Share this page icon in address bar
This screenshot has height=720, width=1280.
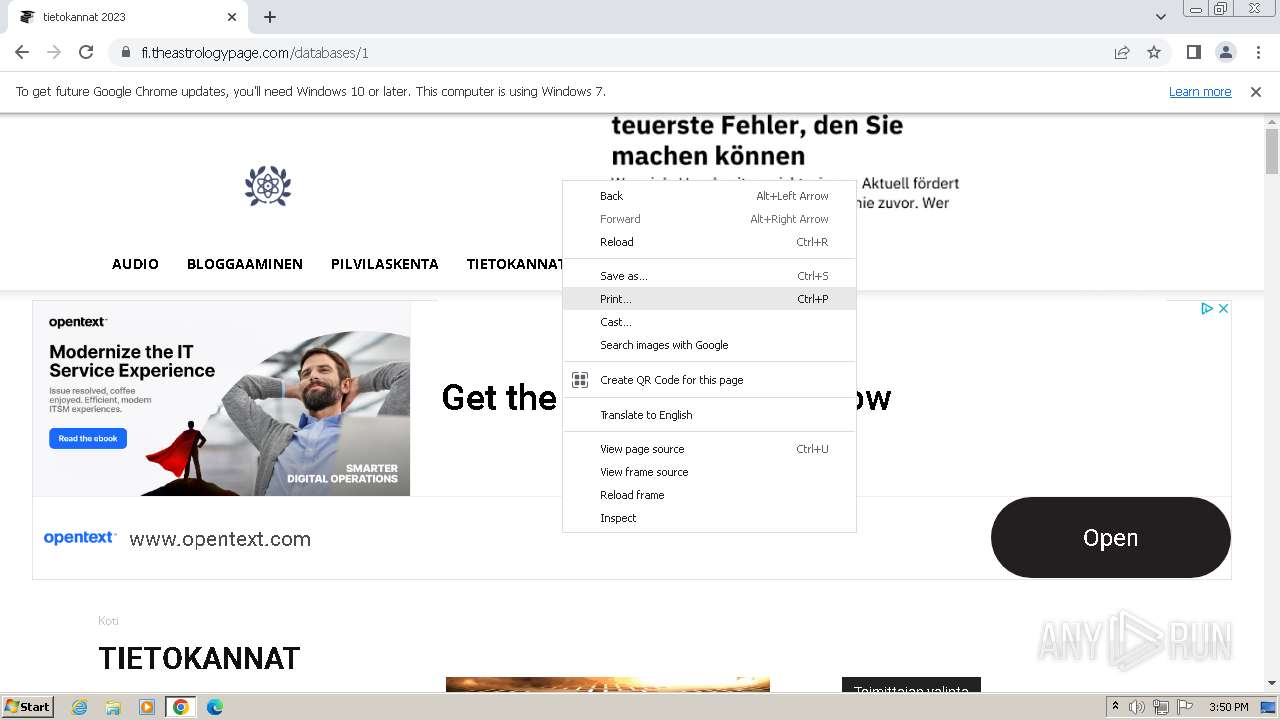click(x=1122, y=52)
